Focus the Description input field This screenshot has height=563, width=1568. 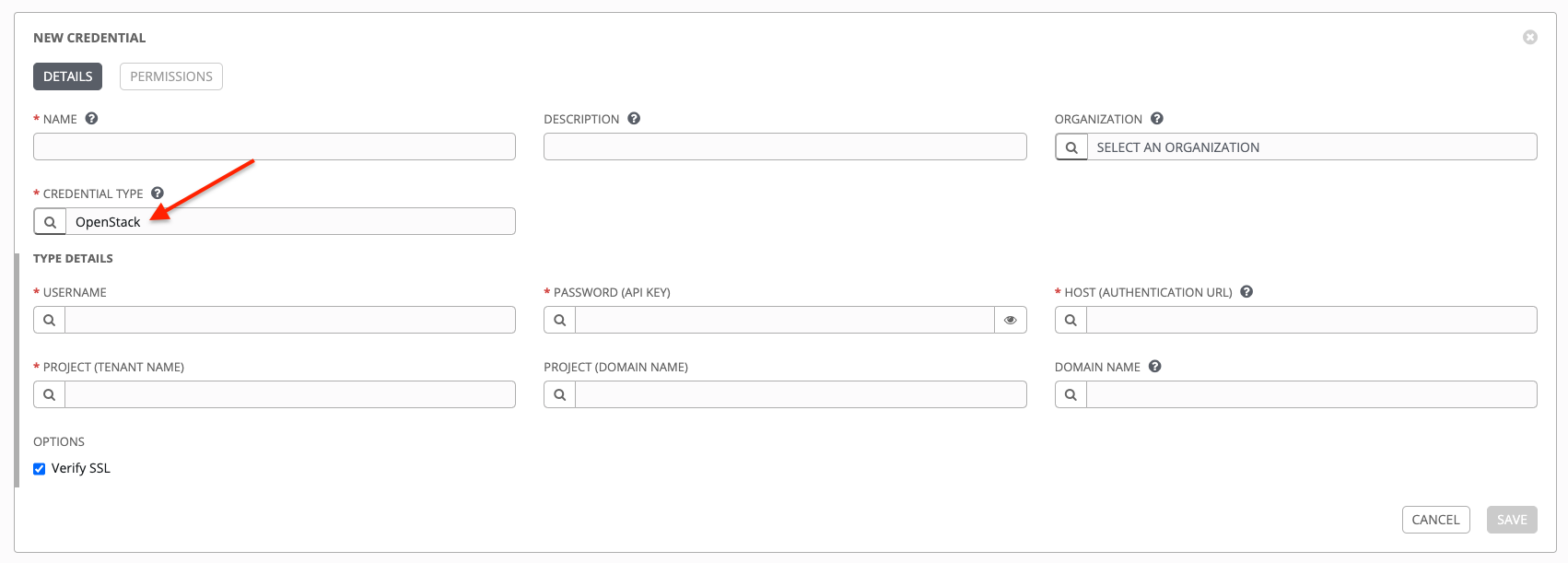(x=785, y=147)
